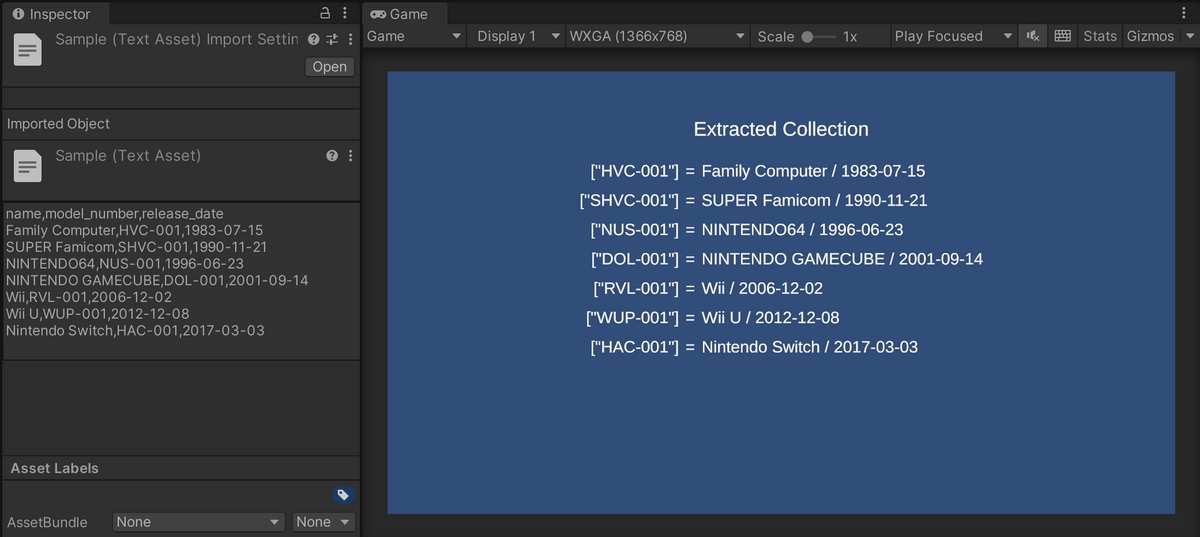
Task: Click the ["DOL-001"] key in Game view
Action: (x=634, y=259)
